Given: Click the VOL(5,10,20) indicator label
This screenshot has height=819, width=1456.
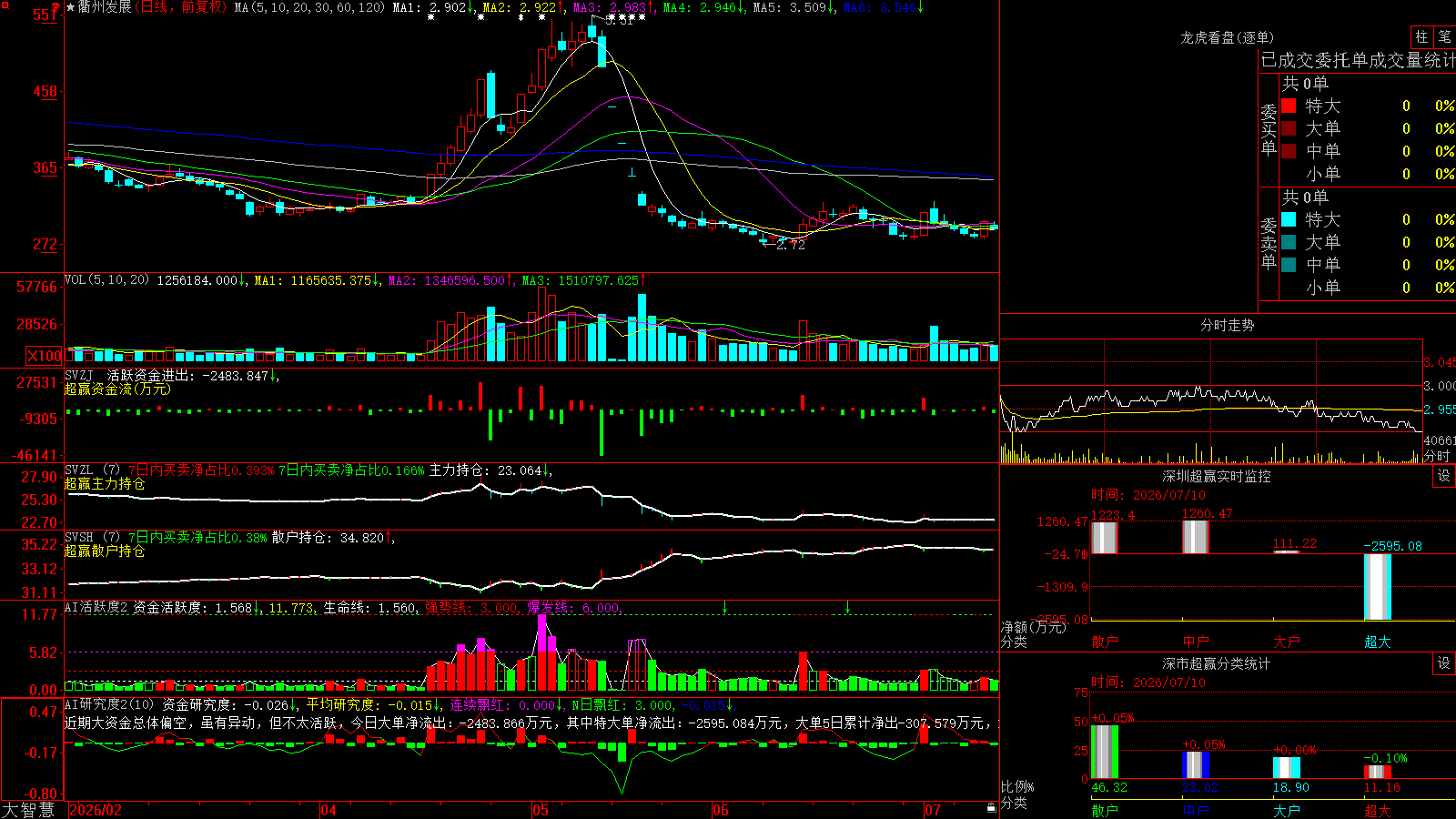Looking at the screenshot, I should [106, 280].
